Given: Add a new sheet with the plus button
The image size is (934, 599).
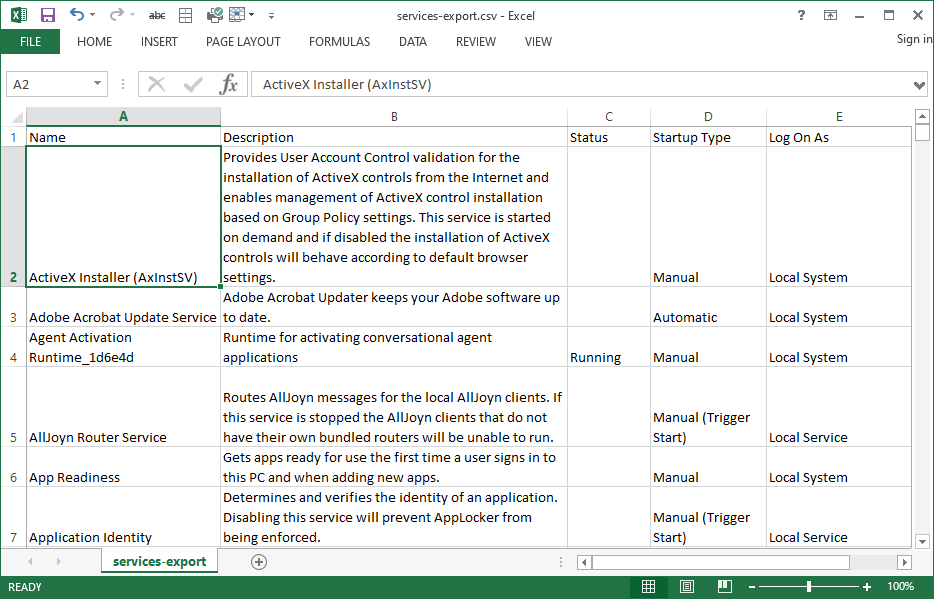Looking at the screenshot, I should coord(259,561).
